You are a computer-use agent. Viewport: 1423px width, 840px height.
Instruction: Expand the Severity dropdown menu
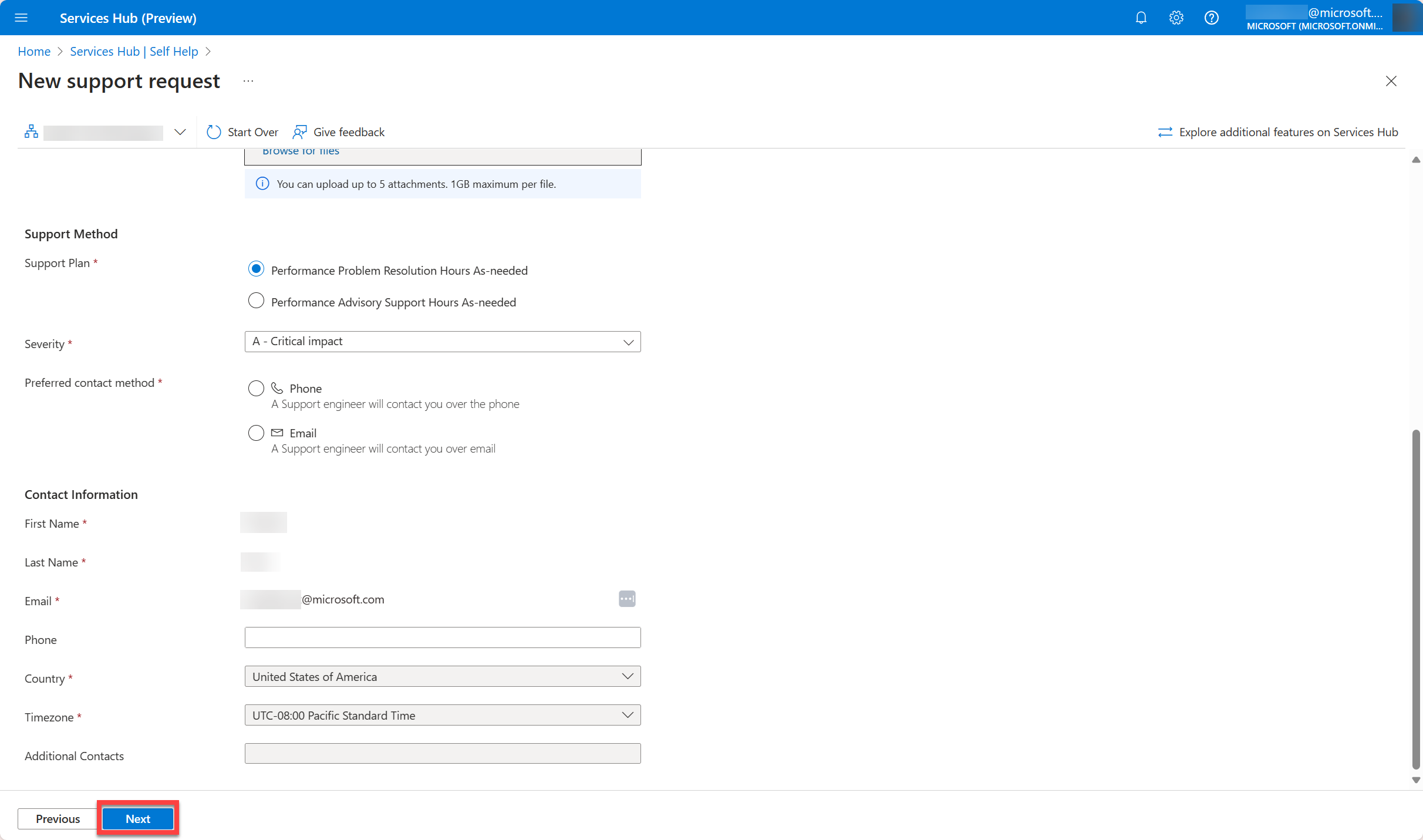628,341
